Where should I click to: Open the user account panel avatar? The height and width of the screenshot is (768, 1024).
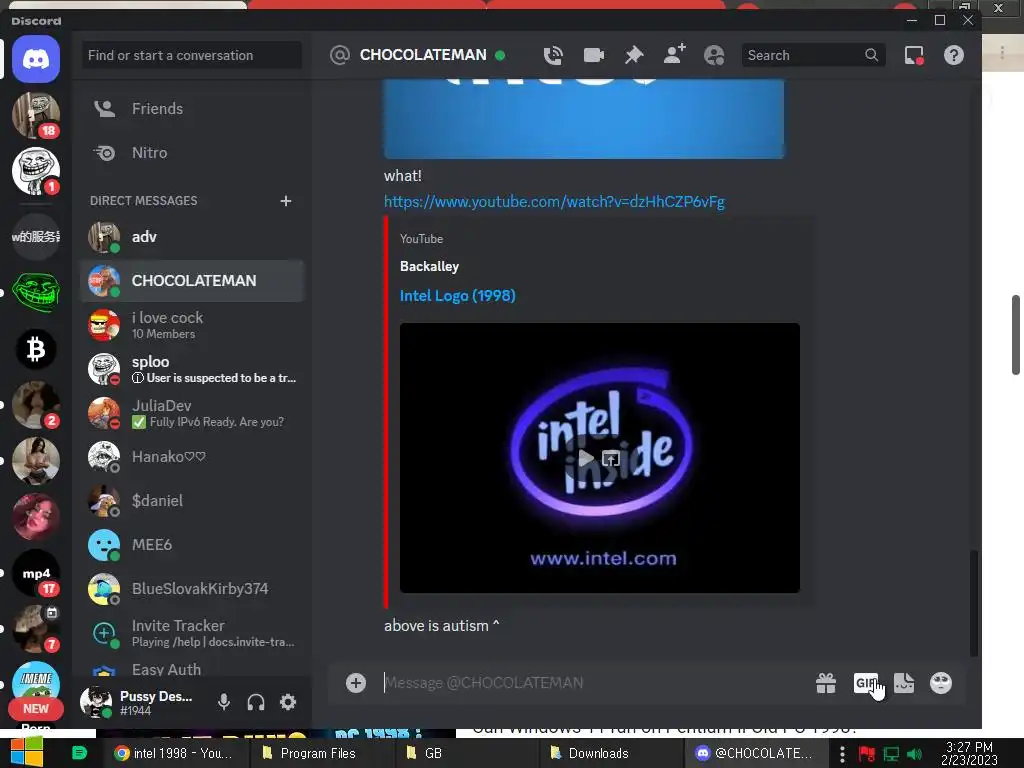point(96,702)
